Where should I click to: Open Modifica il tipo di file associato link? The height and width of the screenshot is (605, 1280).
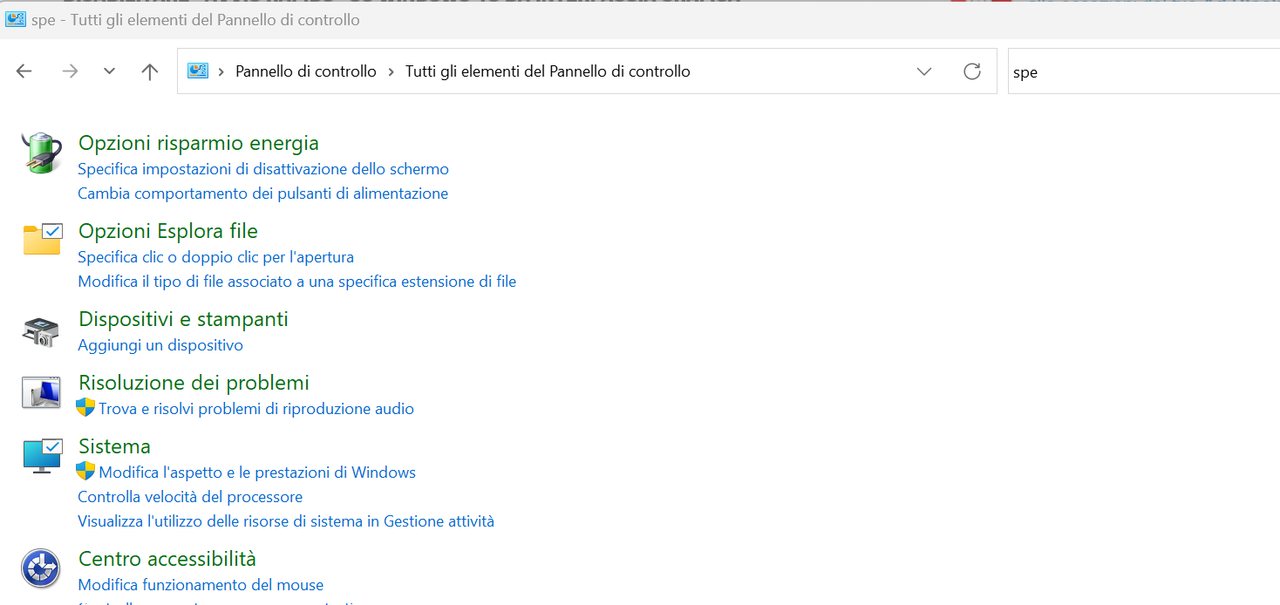[x=297, y=281]
